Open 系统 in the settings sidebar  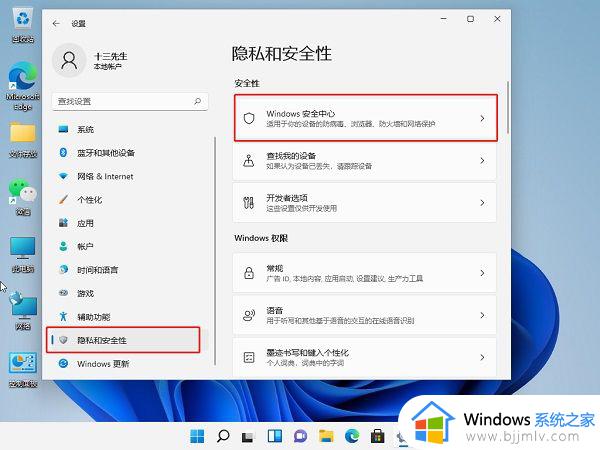coord(86,130)
